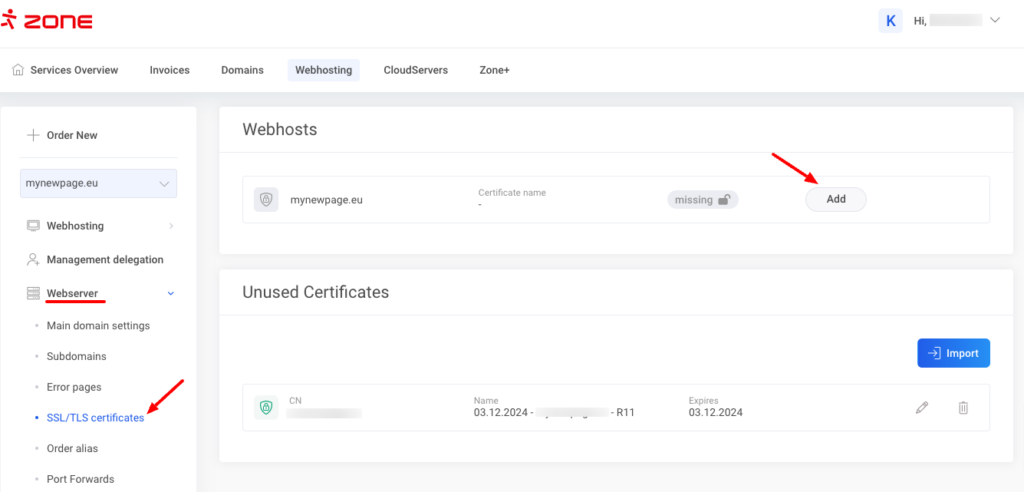Open the mynewpage.eu domain selector dropdown
Image resolution: width=1024 pixels, height=492 pixels.
click(98, 184)
